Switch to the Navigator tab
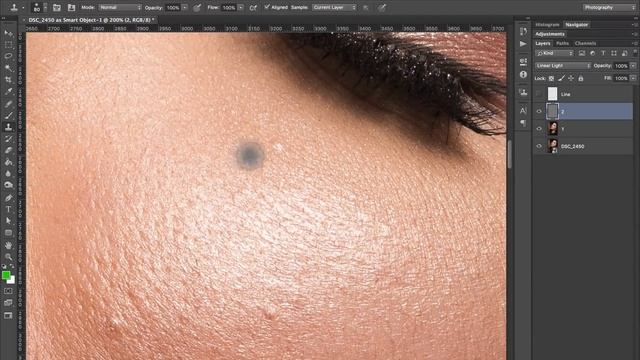Screen dimensions: 640x360 coord(576,24)
